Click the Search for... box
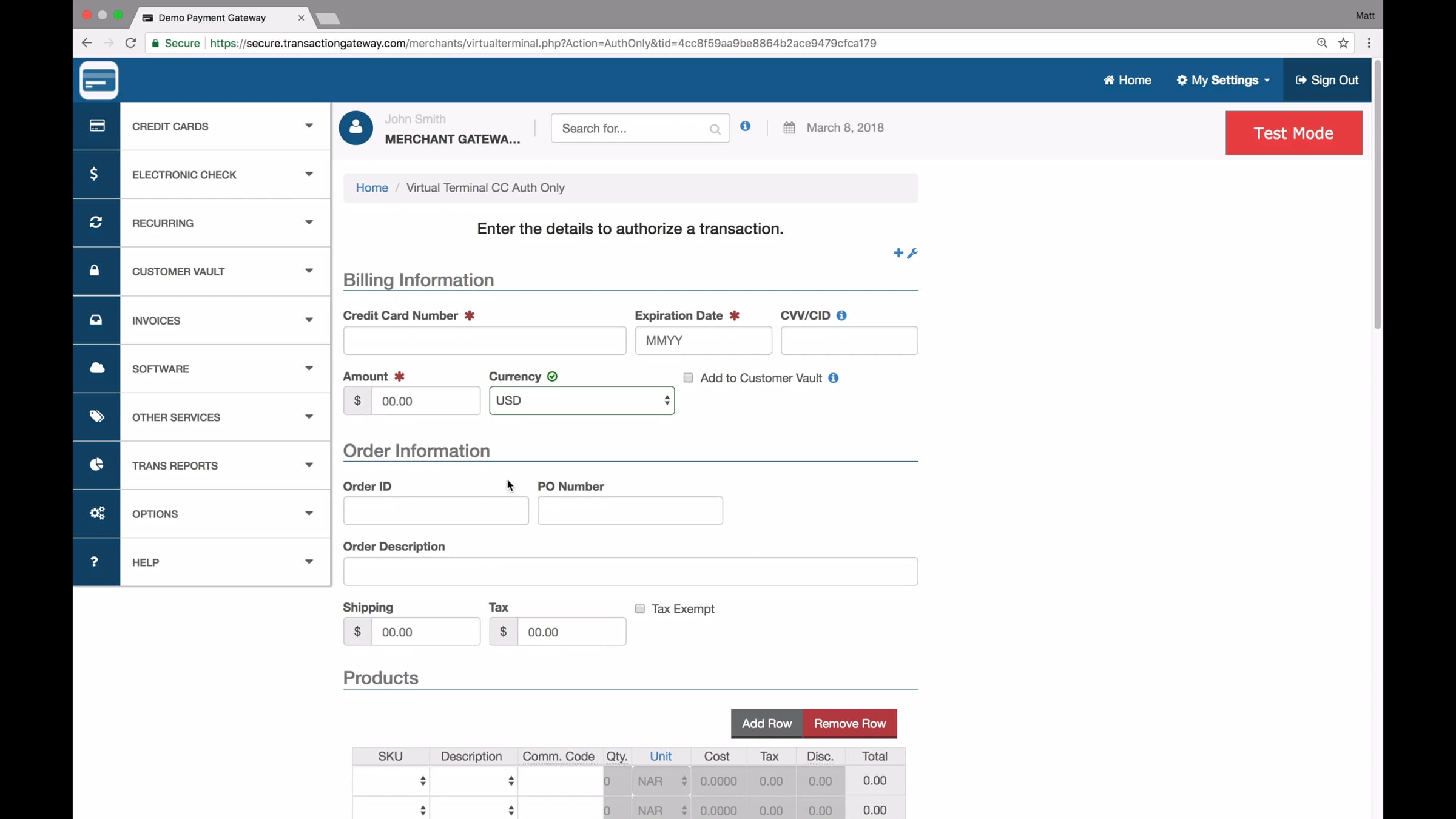1456x819 pixels. point(641,128)
